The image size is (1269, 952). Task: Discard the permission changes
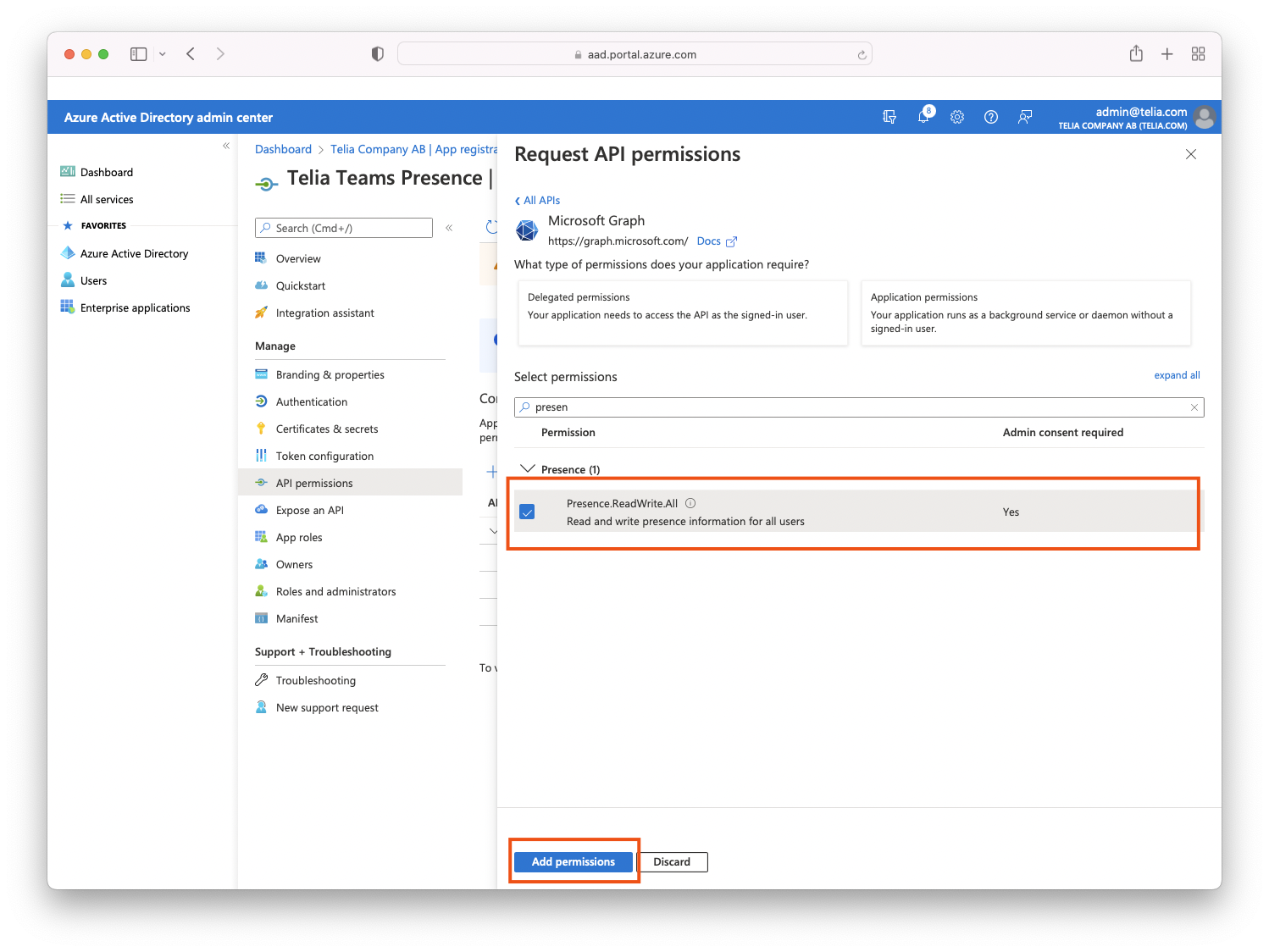click(672, 861)
